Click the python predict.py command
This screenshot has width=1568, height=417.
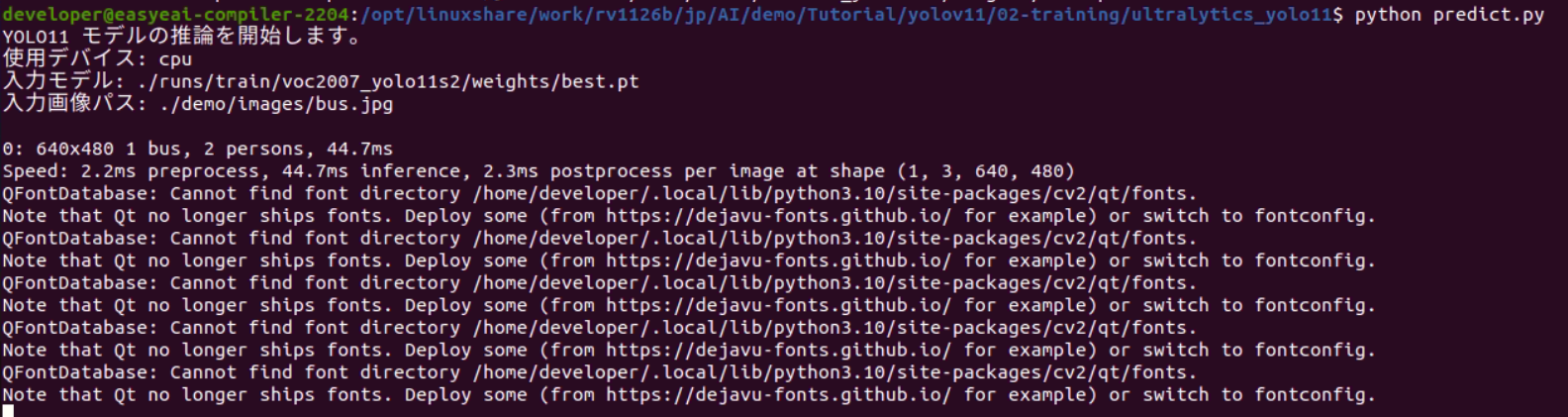pyautogui.click(x=1449, y=15)
